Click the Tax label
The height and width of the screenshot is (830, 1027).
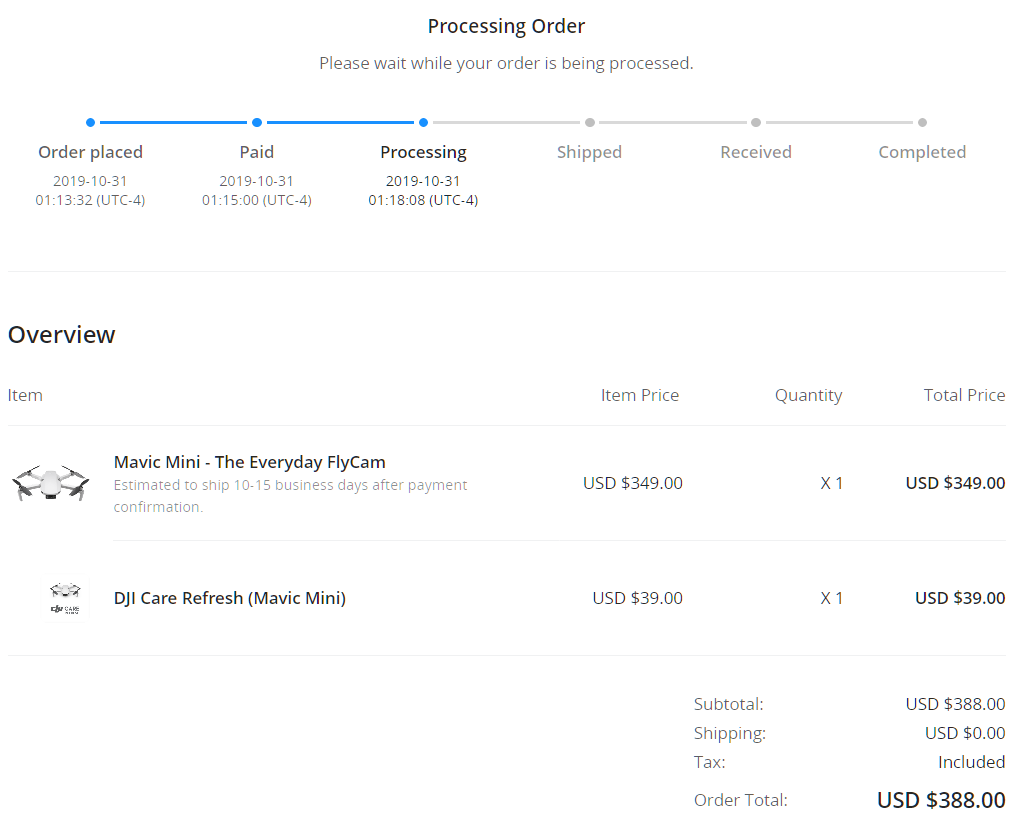[x=709, y=762]
